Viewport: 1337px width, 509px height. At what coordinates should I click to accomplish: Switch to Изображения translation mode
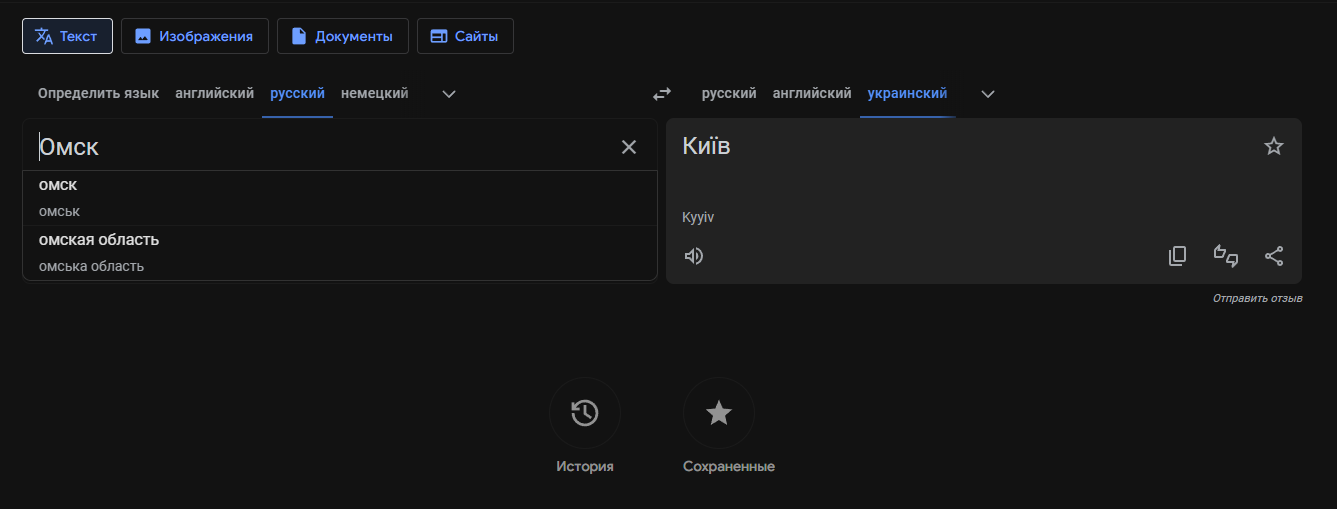tap(195, 36)
